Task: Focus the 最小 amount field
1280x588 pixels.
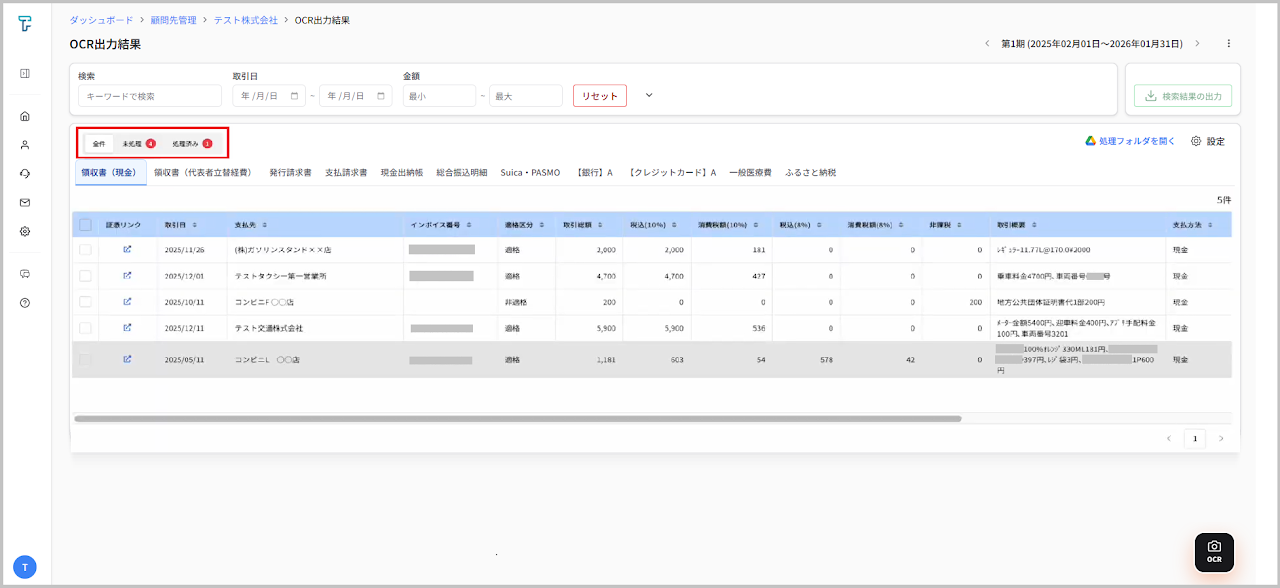Action: coord(439,96)
